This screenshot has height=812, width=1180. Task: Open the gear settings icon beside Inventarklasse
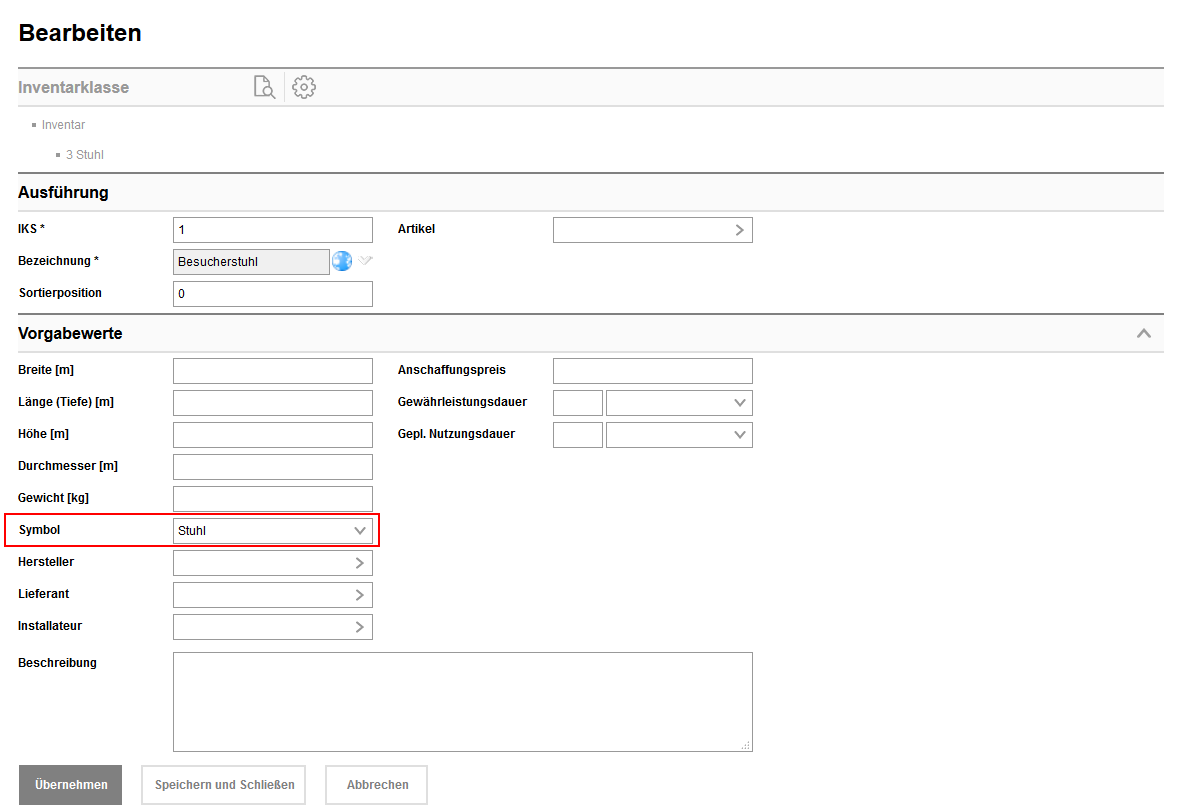point(304,87)
